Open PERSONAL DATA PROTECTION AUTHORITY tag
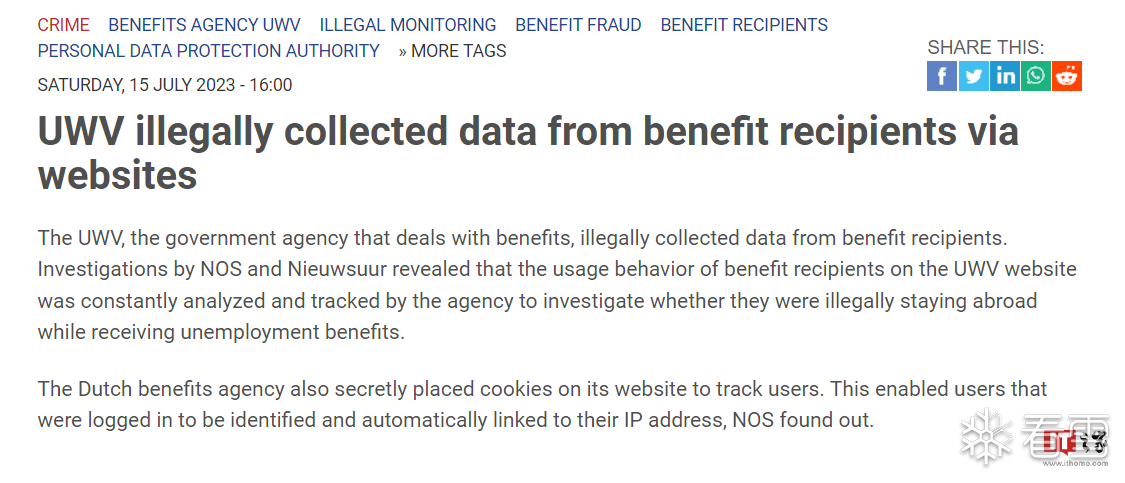Image resolution: width=1125 pixels, height=483 pixels. [x=208, y=51]
